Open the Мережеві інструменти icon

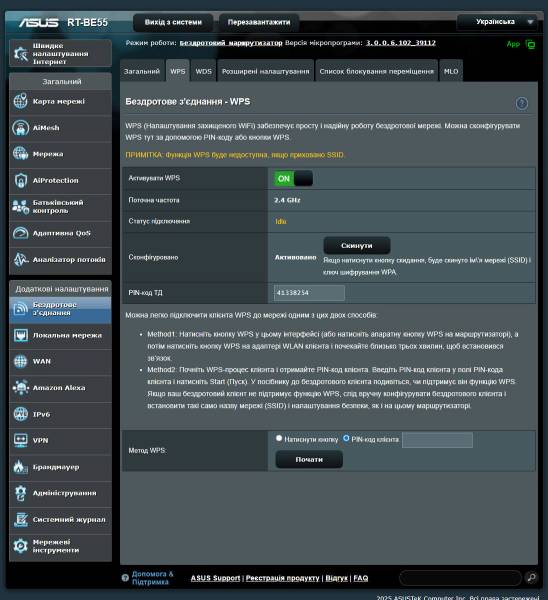coord(21,546)
